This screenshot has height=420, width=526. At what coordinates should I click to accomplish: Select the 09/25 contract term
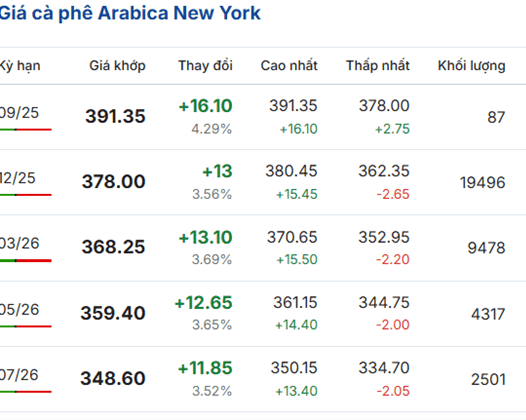[19, 113]
